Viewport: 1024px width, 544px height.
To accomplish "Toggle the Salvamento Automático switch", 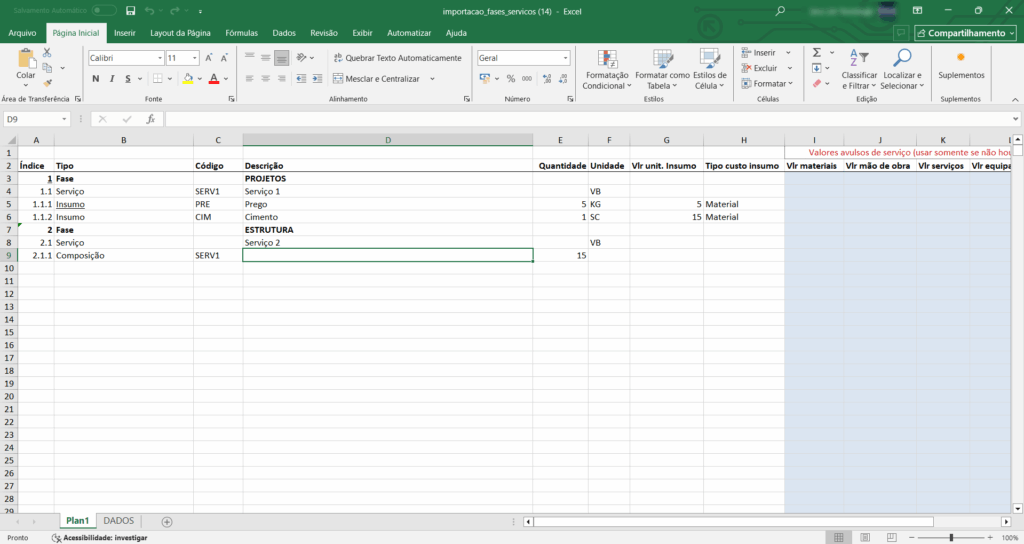I will (x=102, y=10).
